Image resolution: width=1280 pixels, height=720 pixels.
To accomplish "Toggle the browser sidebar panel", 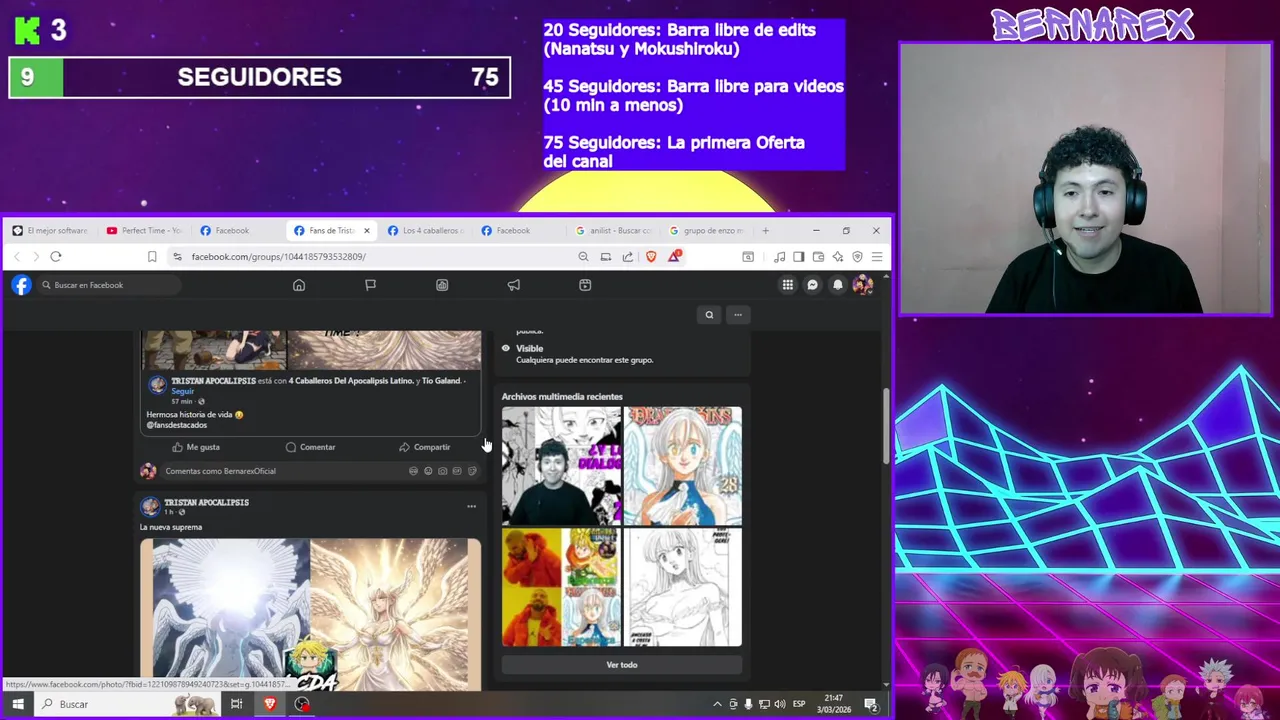I will click(798, 257).
